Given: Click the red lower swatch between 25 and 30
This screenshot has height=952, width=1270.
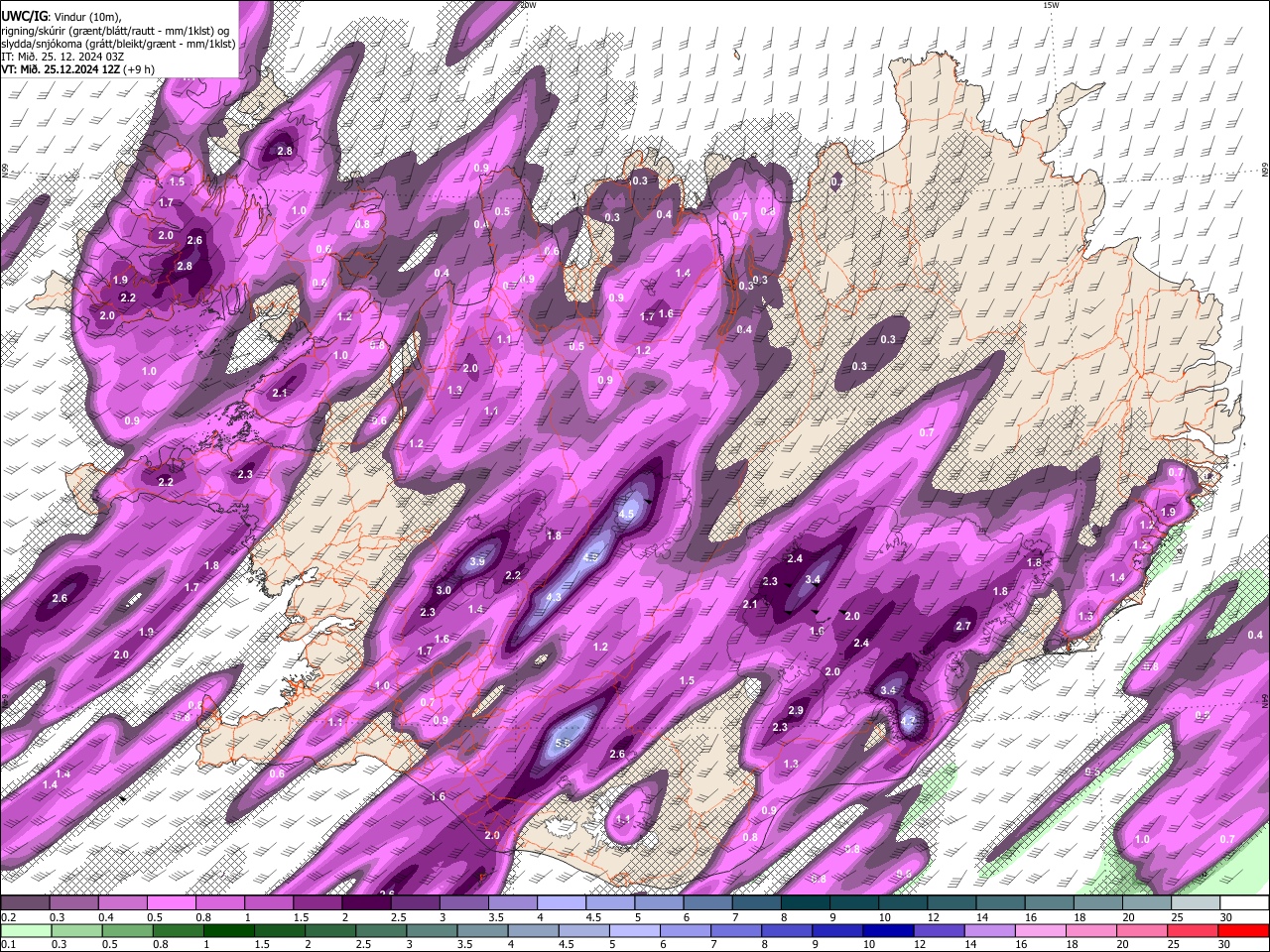Looking at the screenshot, I should click(x=1191, y=930).
